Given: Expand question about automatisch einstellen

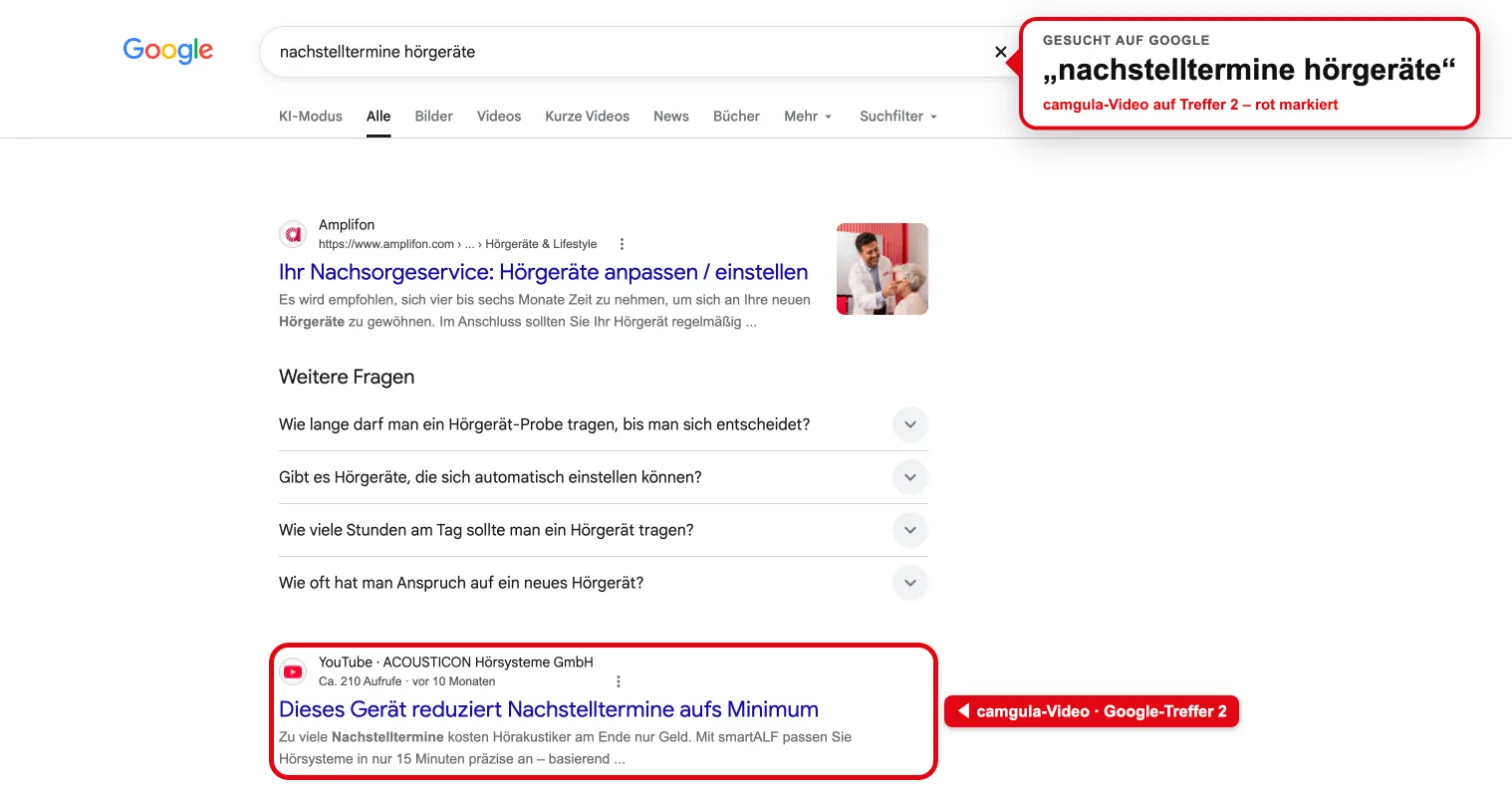Looking at the screenshot, I should [603, 477].
